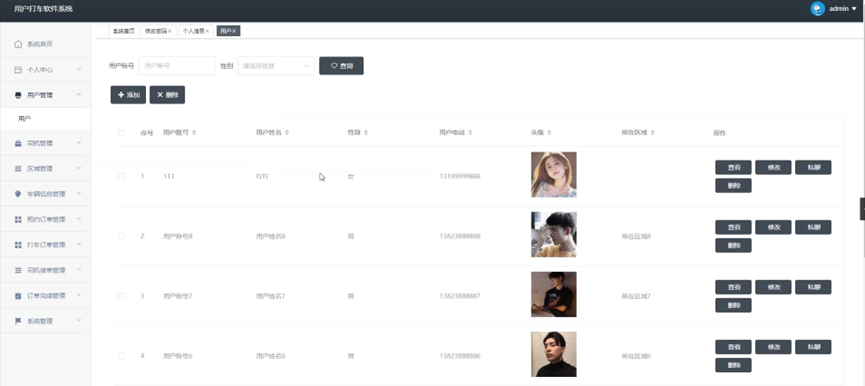Expand the 打车订单管理 menu chevron
This screenshot has width=865, height=386.
79,244
